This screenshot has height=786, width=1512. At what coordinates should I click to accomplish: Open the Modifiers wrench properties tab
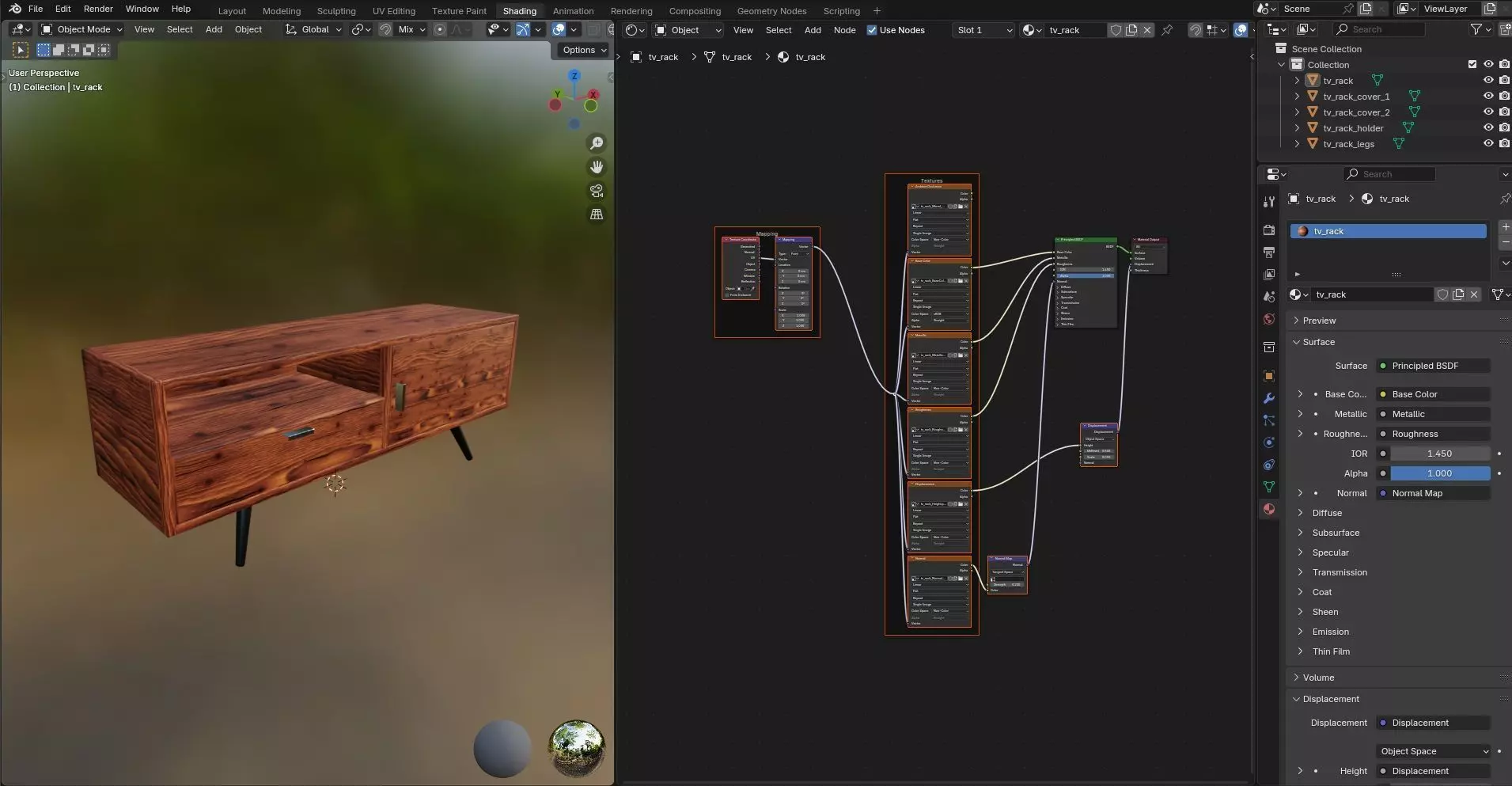coord(1269,398)
